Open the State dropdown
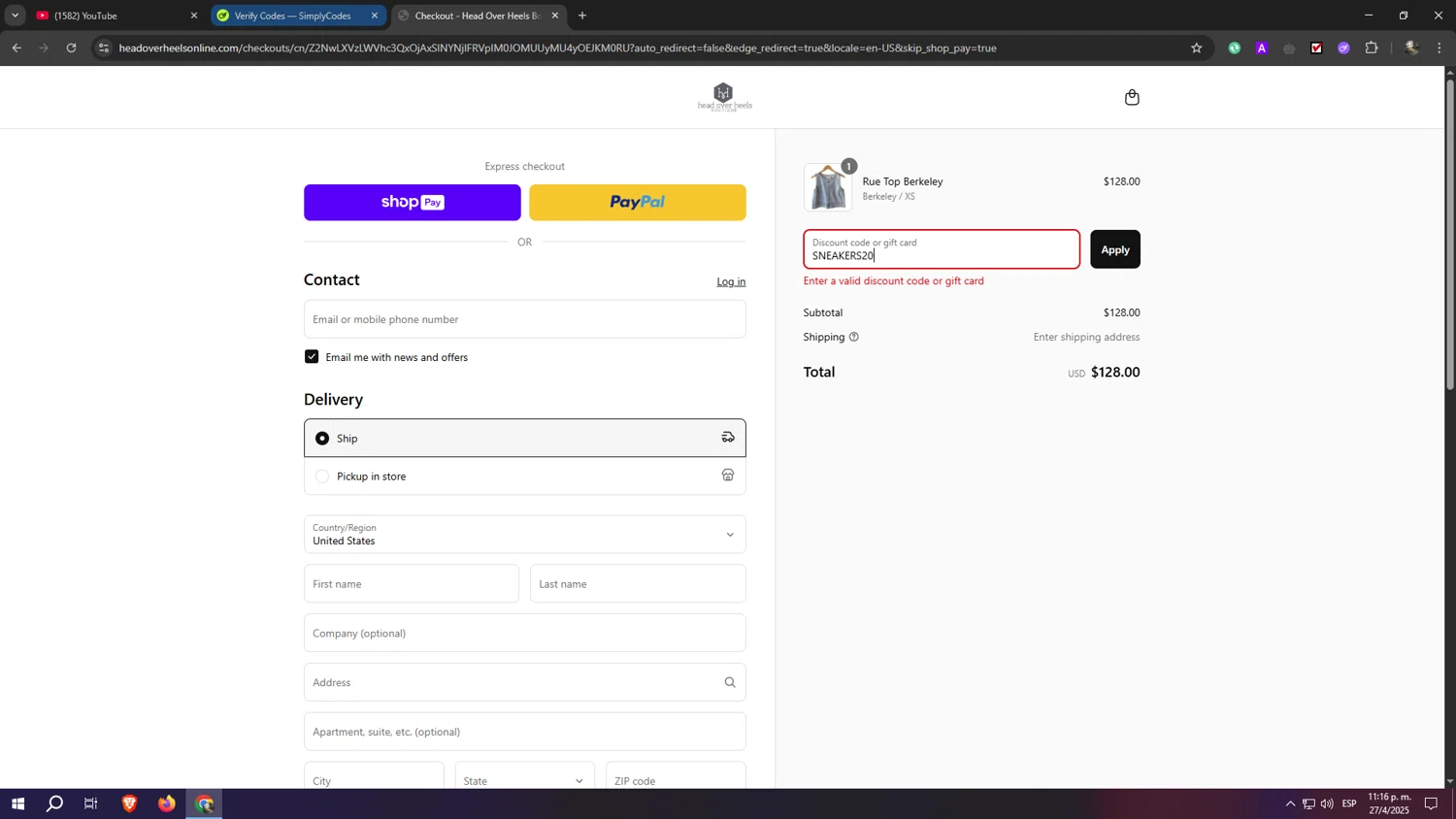The width and height of the screenshot is (1456, 819). [525, 779]
